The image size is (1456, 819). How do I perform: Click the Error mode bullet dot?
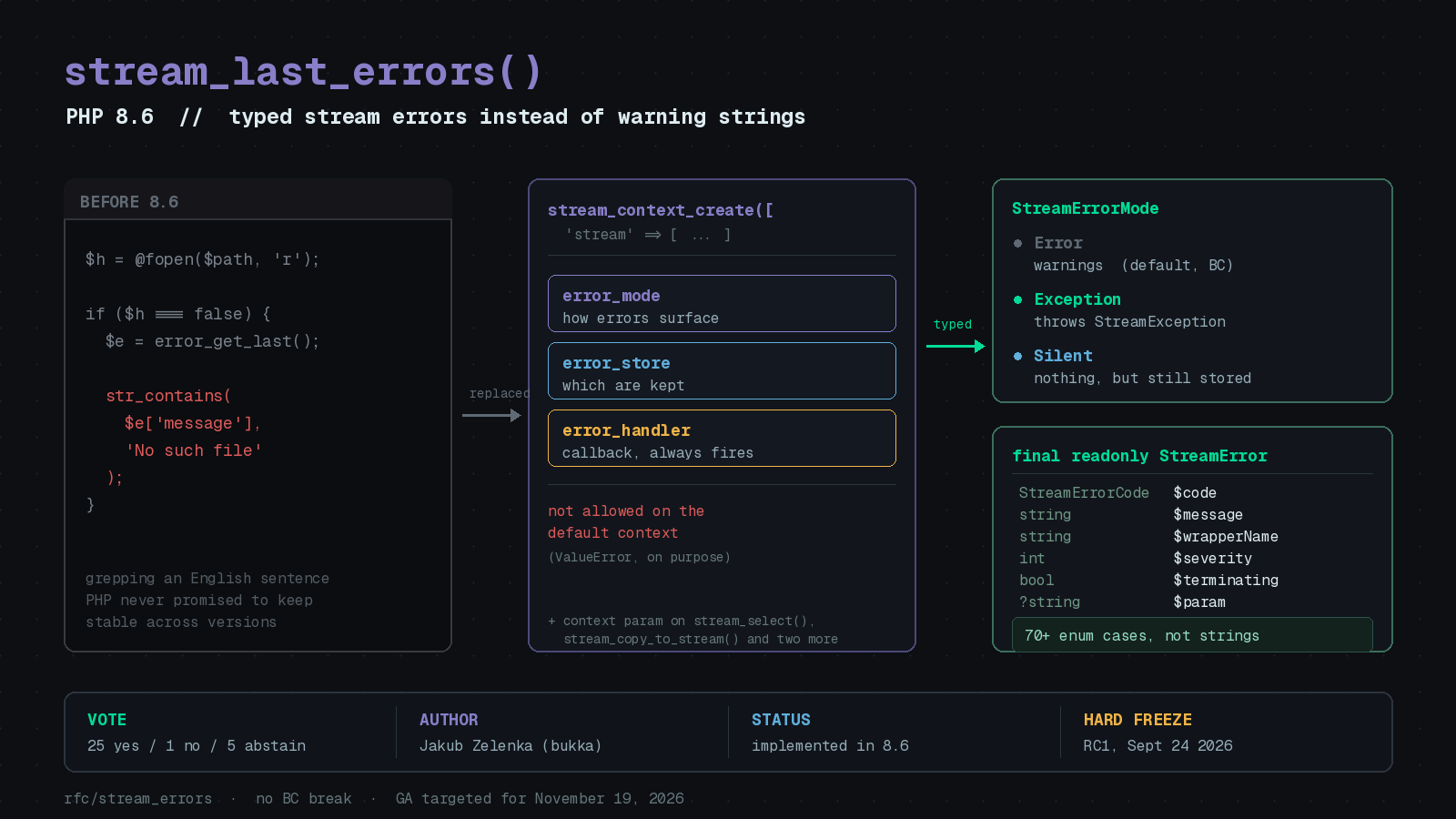pyautogui.click(x=1017, y=243)
